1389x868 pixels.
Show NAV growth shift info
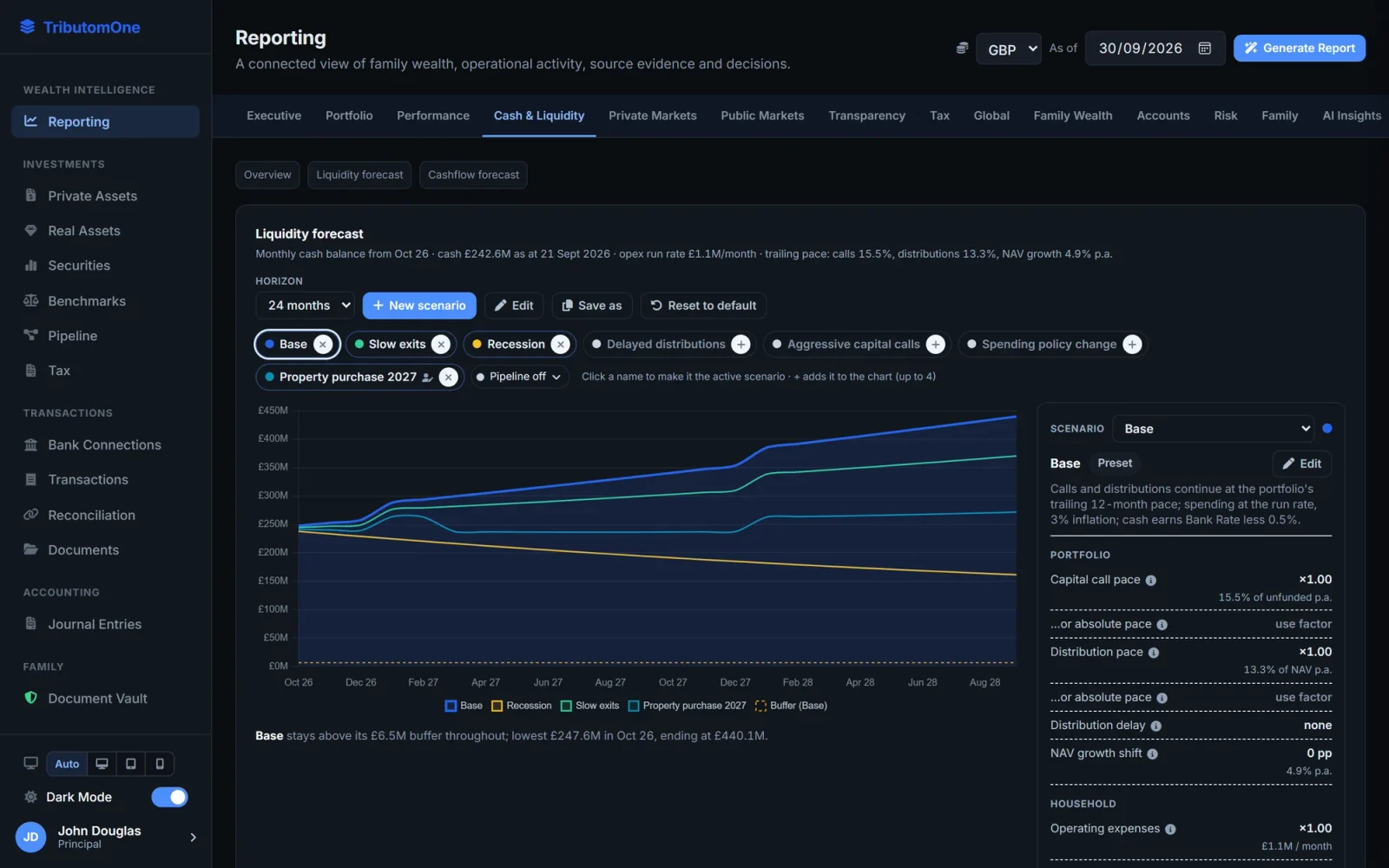pyautogui.click(x=1153, y=754)
